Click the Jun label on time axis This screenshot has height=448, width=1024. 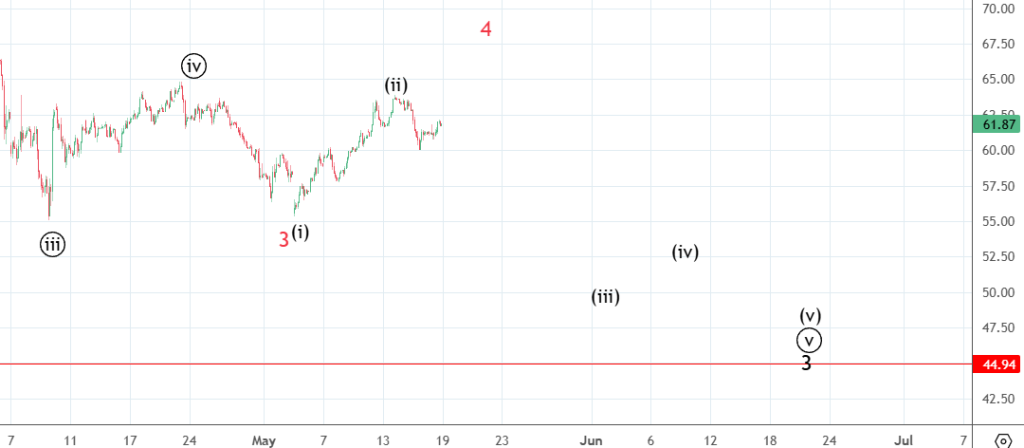[x=592, y=439]
